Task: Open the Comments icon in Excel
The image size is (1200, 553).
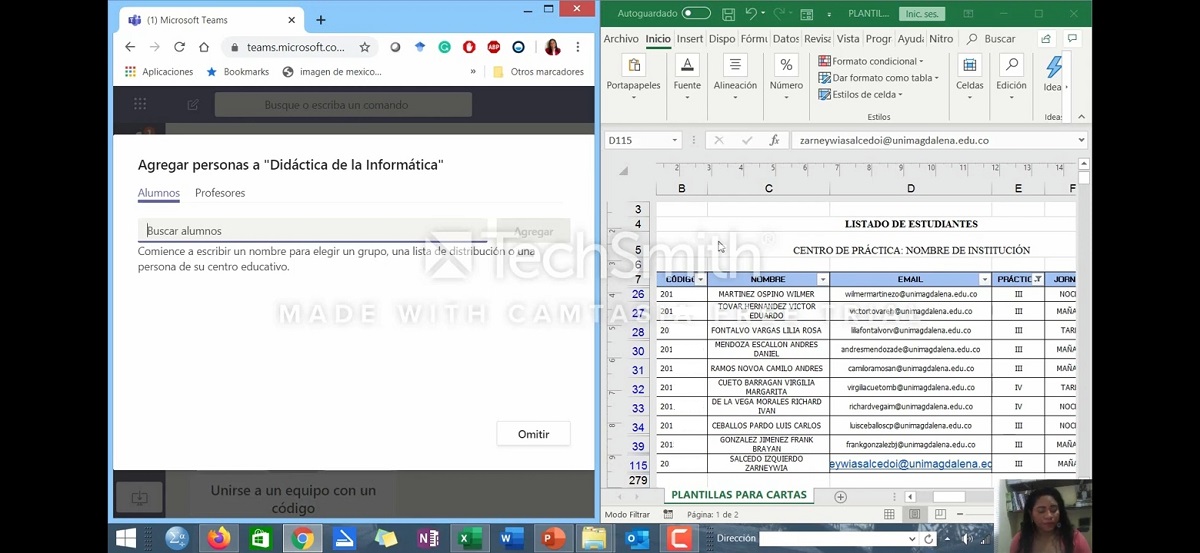Action: point(1072,39)
